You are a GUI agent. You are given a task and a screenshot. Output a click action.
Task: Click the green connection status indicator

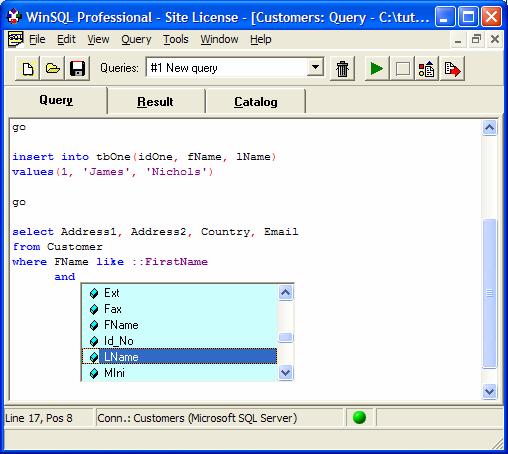359,417
